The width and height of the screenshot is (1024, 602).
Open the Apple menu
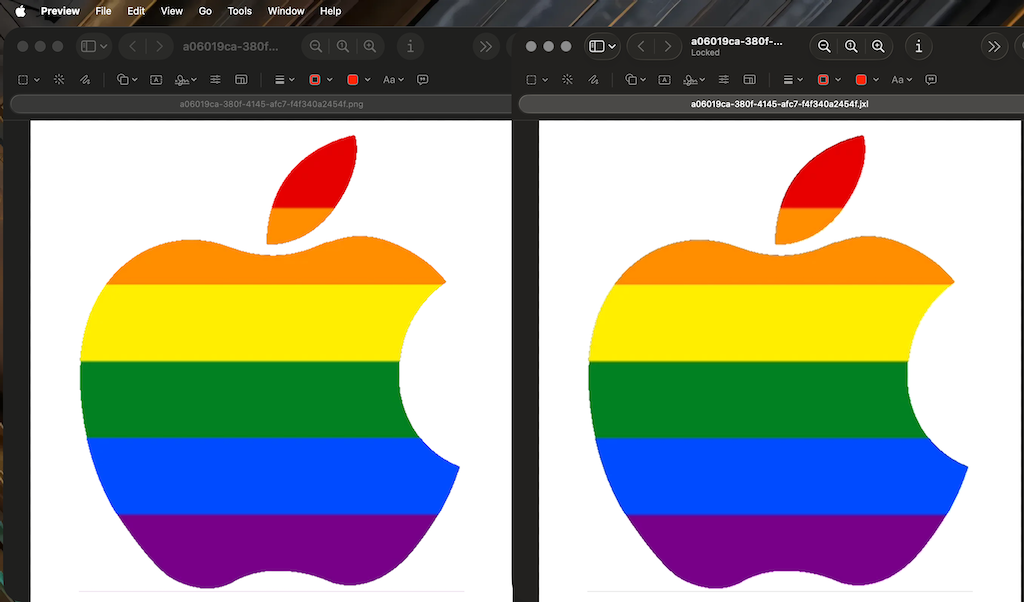[20, 11]
